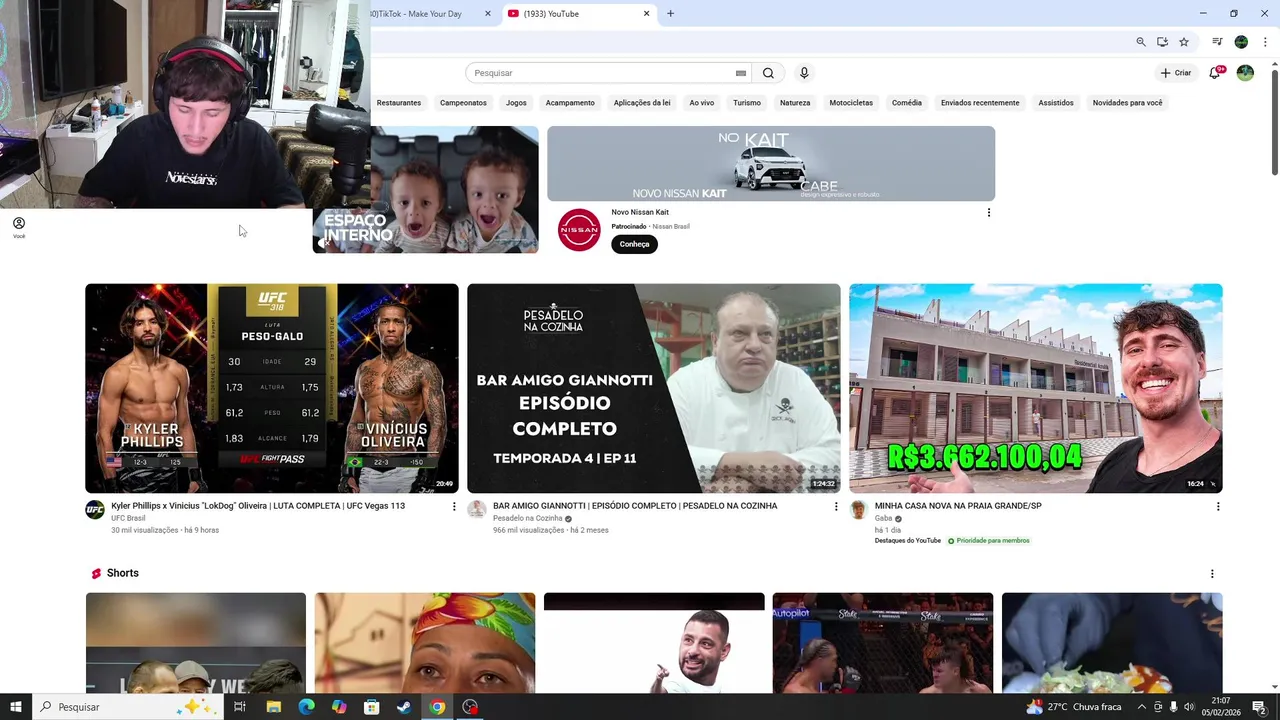Viewport: 1280px width, 720px height.
Task: Open Windows Start menu
Action: click(16, 707)
